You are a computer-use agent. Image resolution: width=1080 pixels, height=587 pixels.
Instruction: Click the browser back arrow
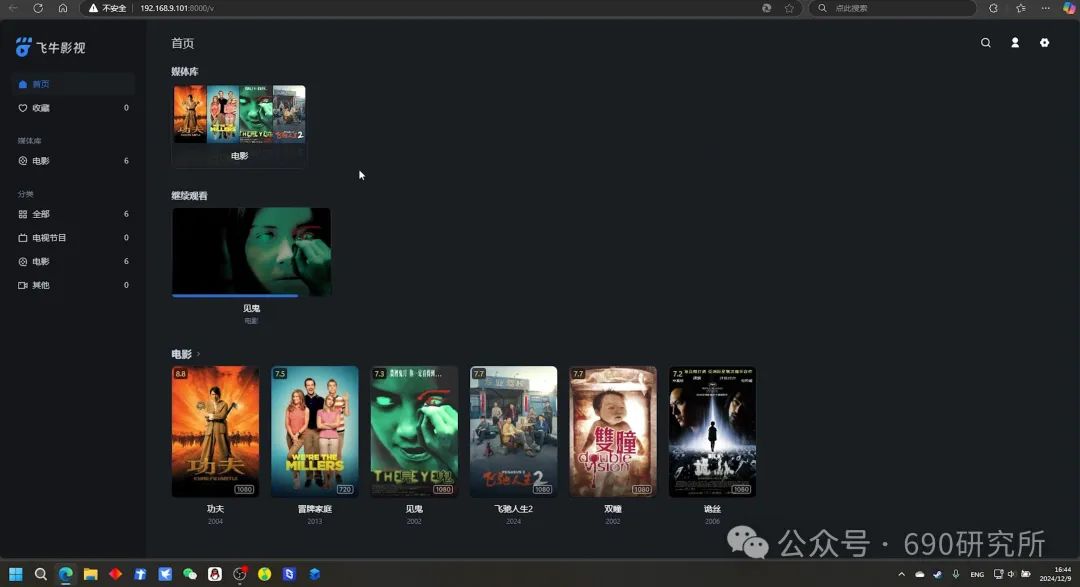13,8
